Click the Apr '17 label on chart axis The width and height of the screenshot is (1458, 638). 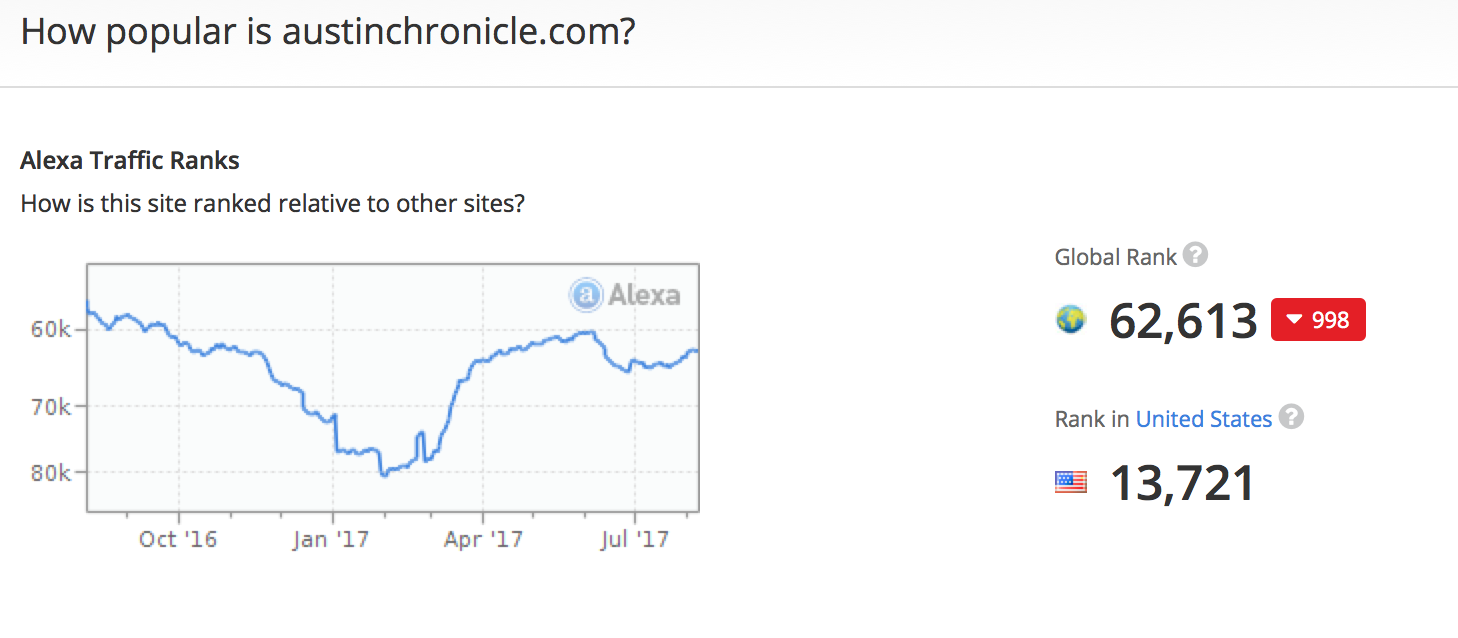point(484,539)
